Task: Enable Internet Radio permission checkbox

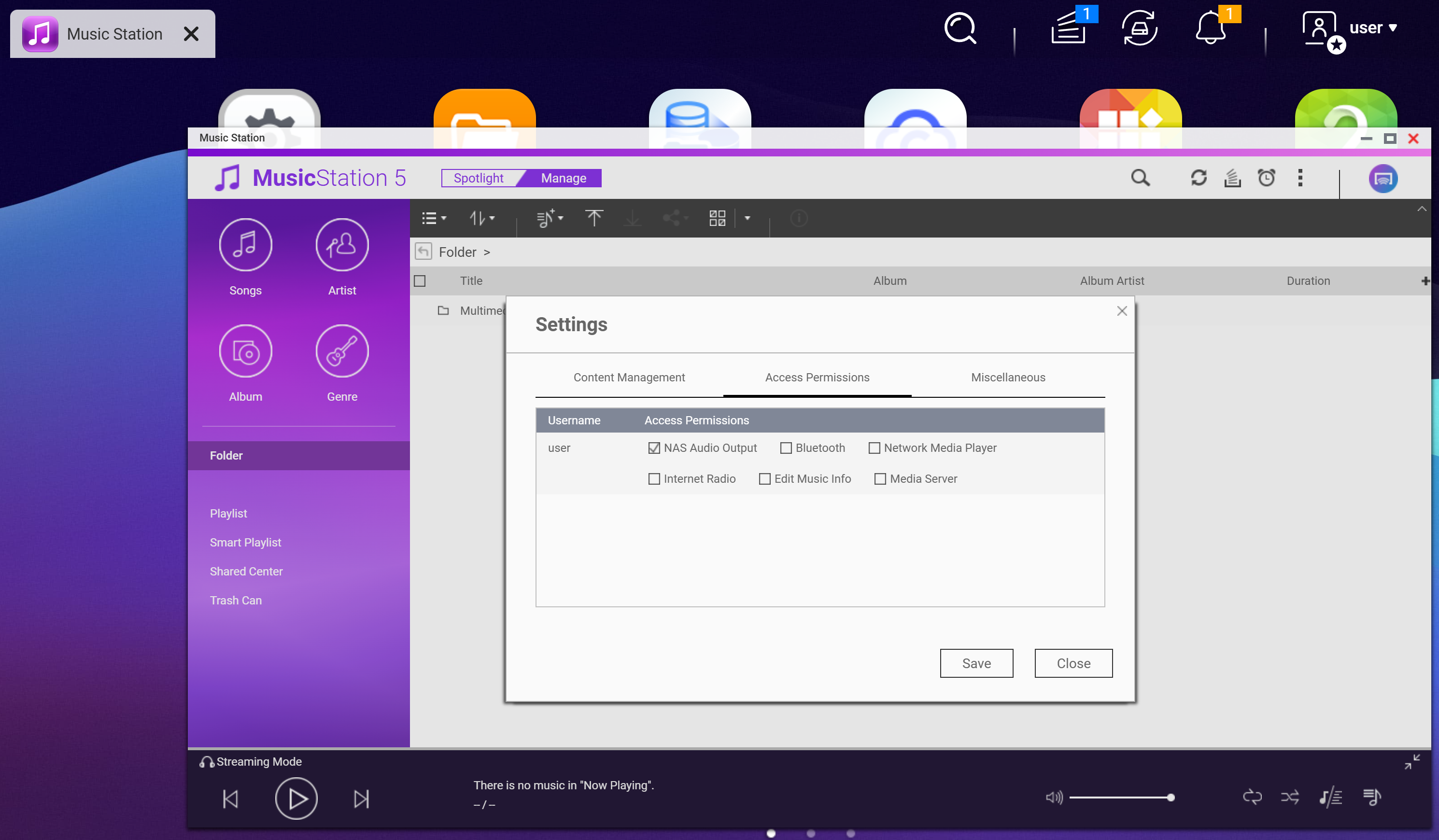Action: pyautogui.click(x=654, y=479)
